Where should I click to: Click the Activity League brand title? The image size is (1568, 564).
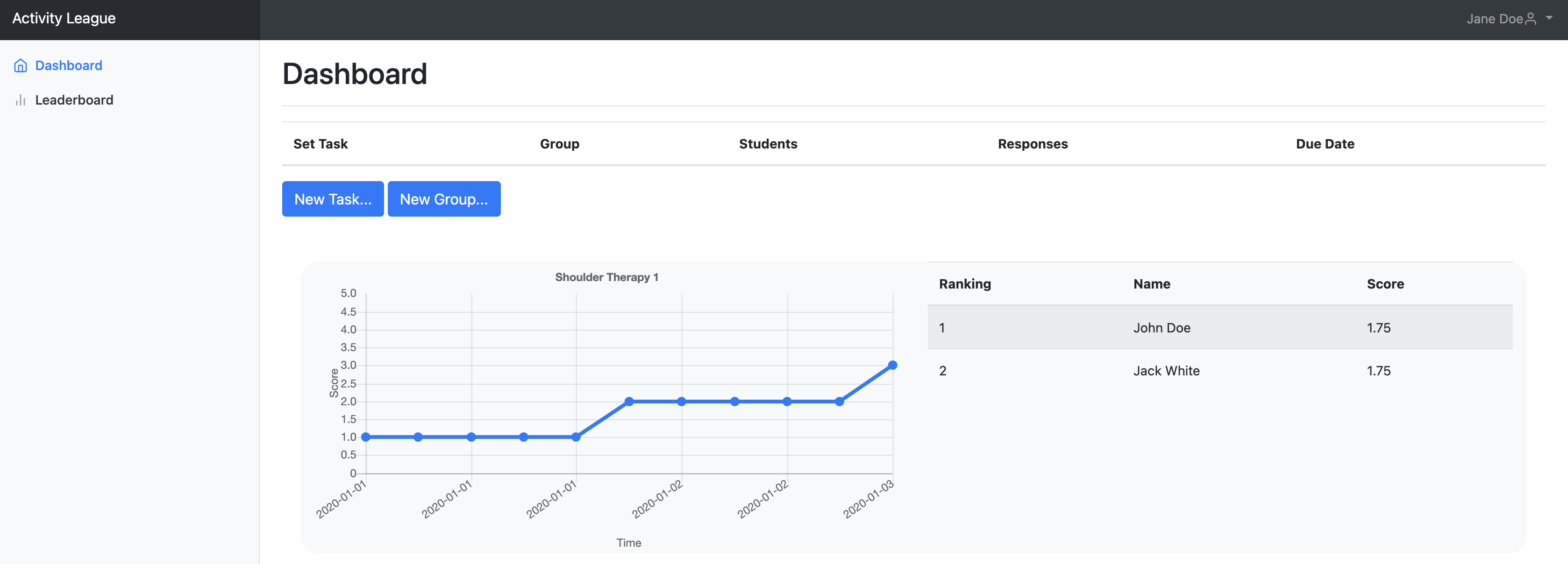(64, 18)
